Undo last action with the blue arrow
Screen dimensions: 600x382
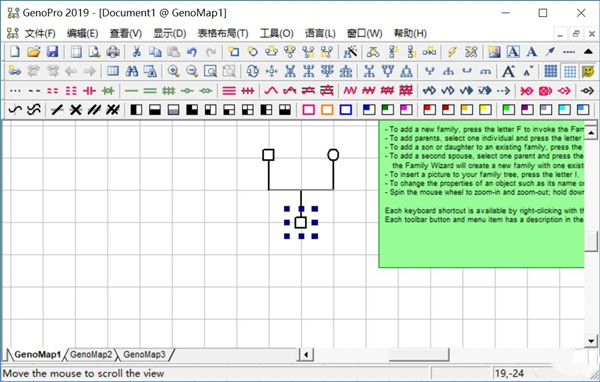pyautogui.click(x=192, y=52)
